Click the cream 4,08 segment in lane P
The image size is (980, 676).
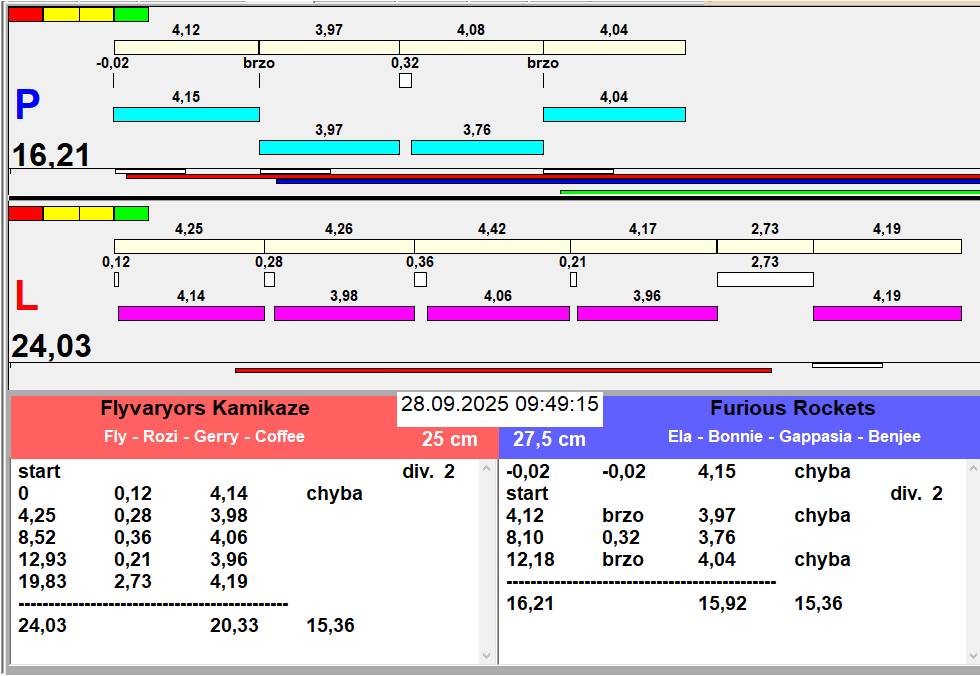tap(471, 47)
